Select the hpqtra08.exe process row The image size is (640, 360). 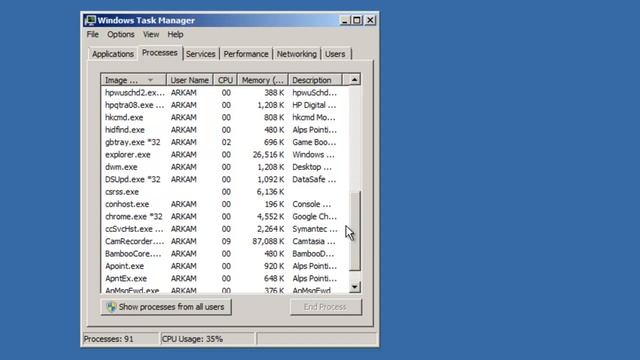(x=224, y=105)
